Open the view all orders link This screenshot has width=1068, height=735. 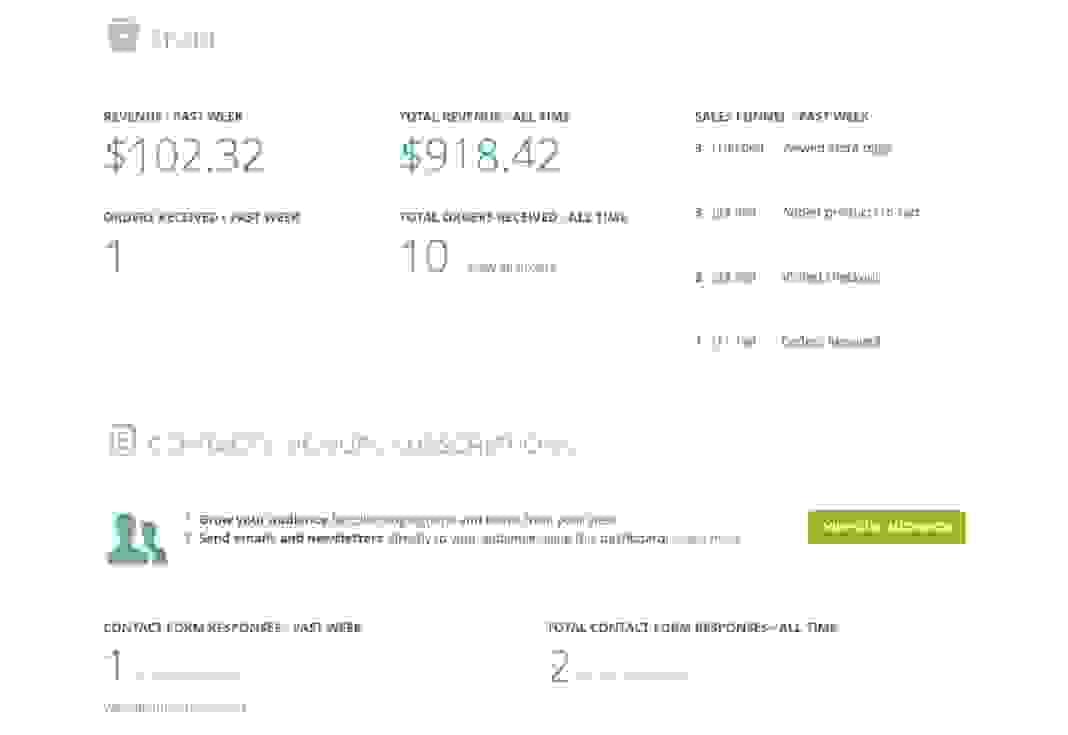(512, 268)
